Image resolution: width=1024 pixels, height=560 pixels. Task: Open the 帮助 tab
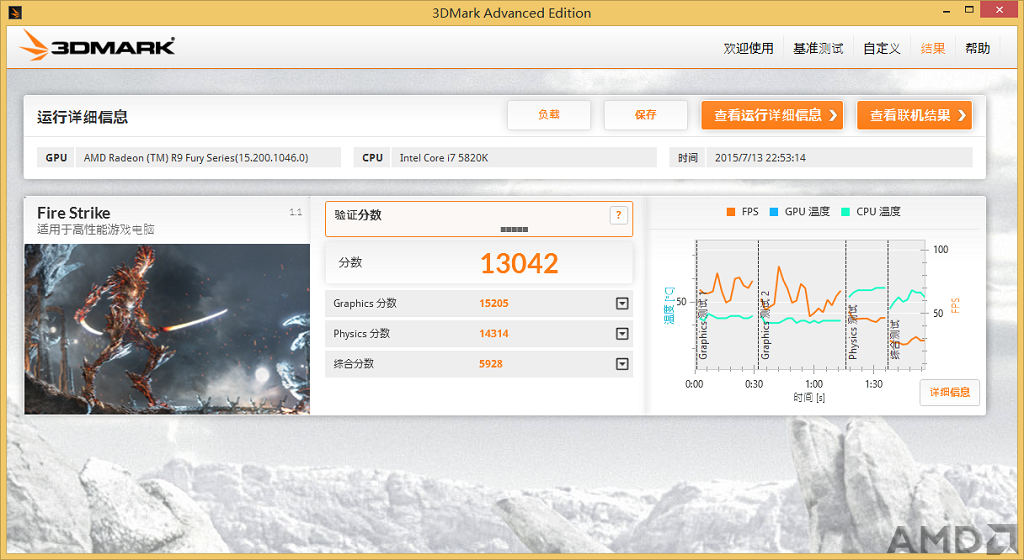tap(978, 48)
